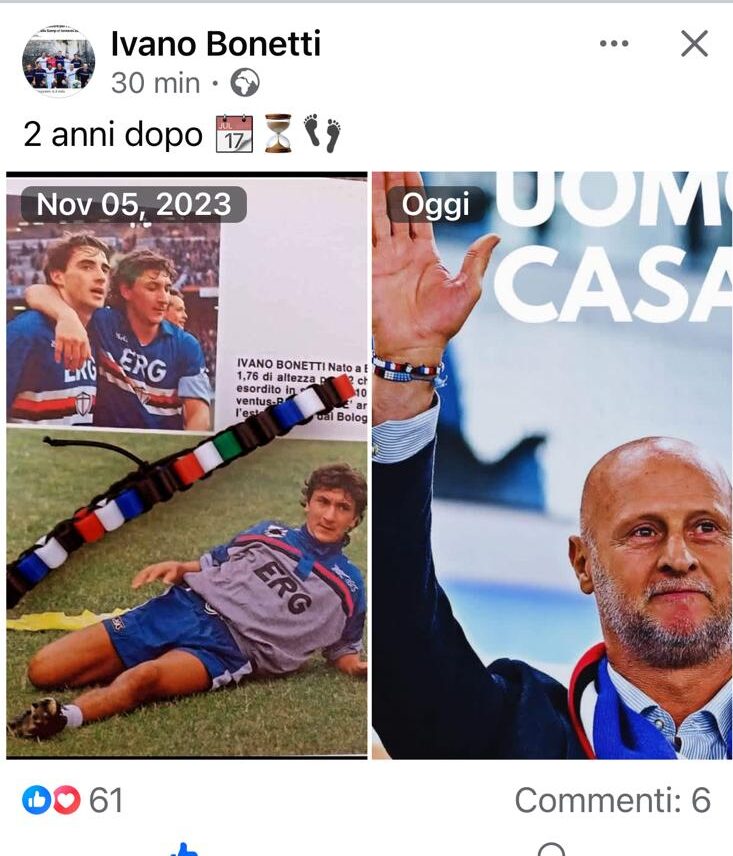Tap the thumbs-up Like button below post
Image resolution: width=733 pixels, height=856 pixels.
(184, 849)
